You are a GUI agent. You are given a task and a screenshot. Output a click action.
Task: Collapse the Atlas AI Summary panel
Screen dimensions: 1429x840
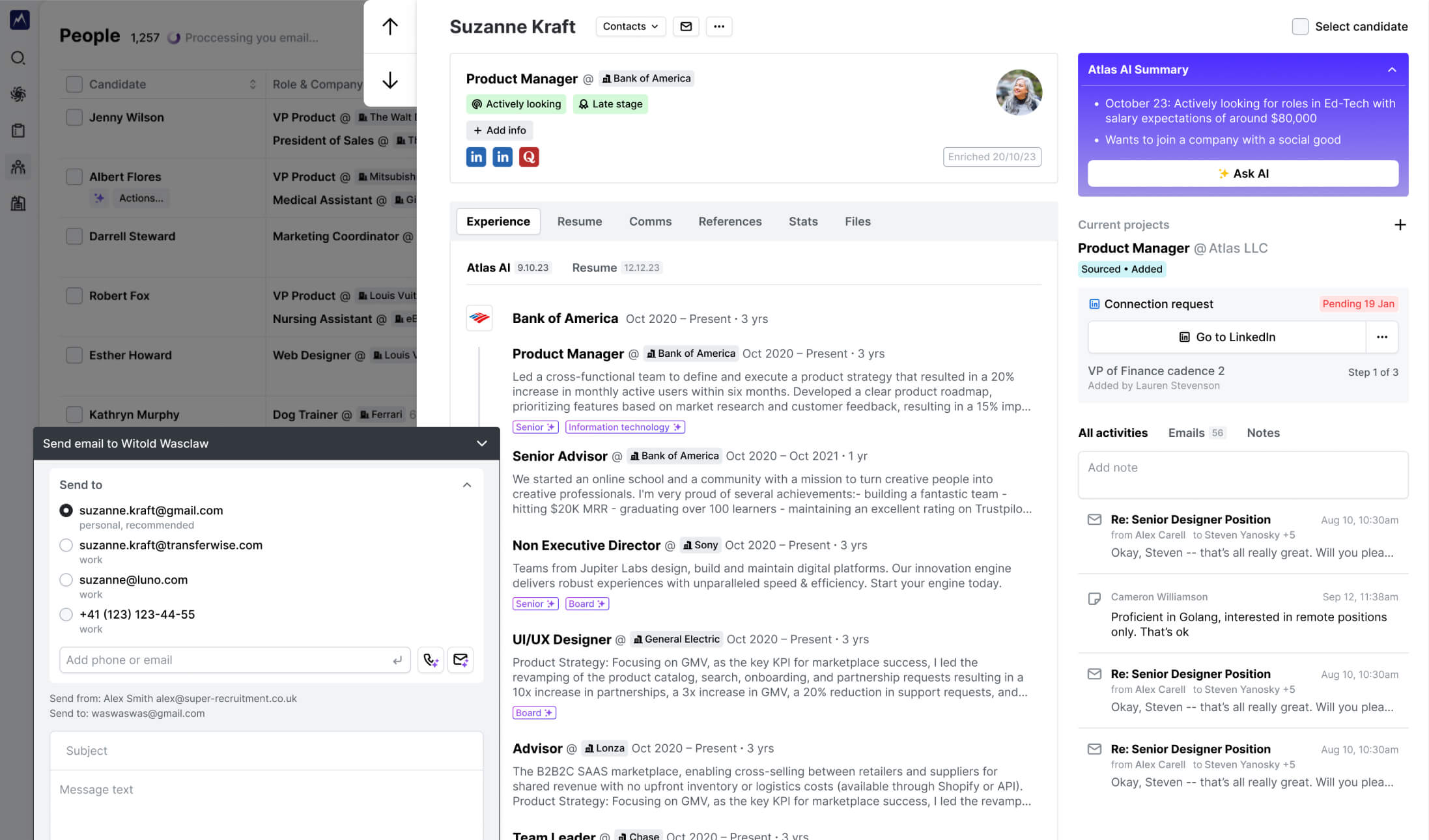pyautogui.click(x=1392, y=70)
